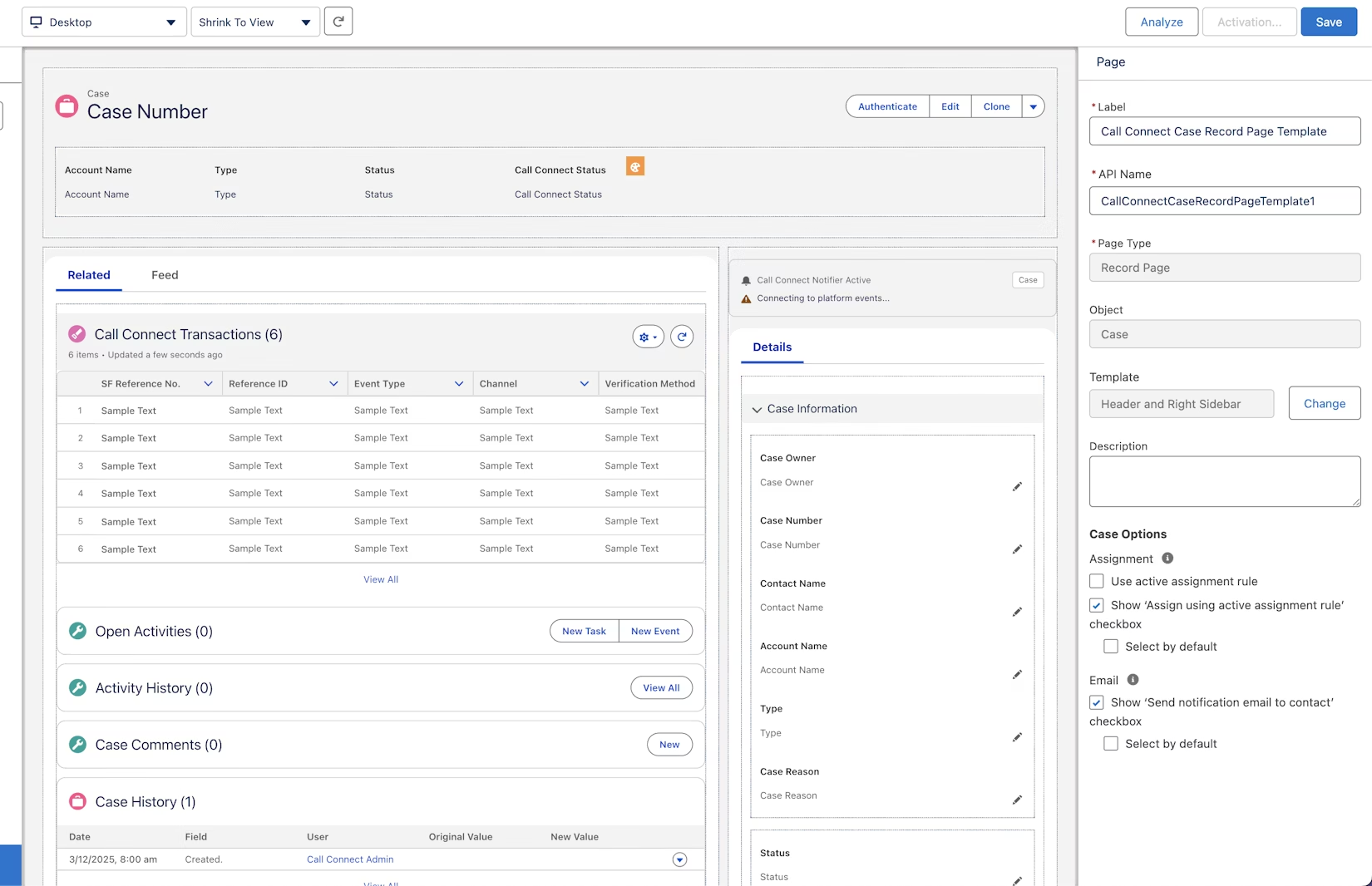
Task: Click the Clone button
Action: point(997,106)
